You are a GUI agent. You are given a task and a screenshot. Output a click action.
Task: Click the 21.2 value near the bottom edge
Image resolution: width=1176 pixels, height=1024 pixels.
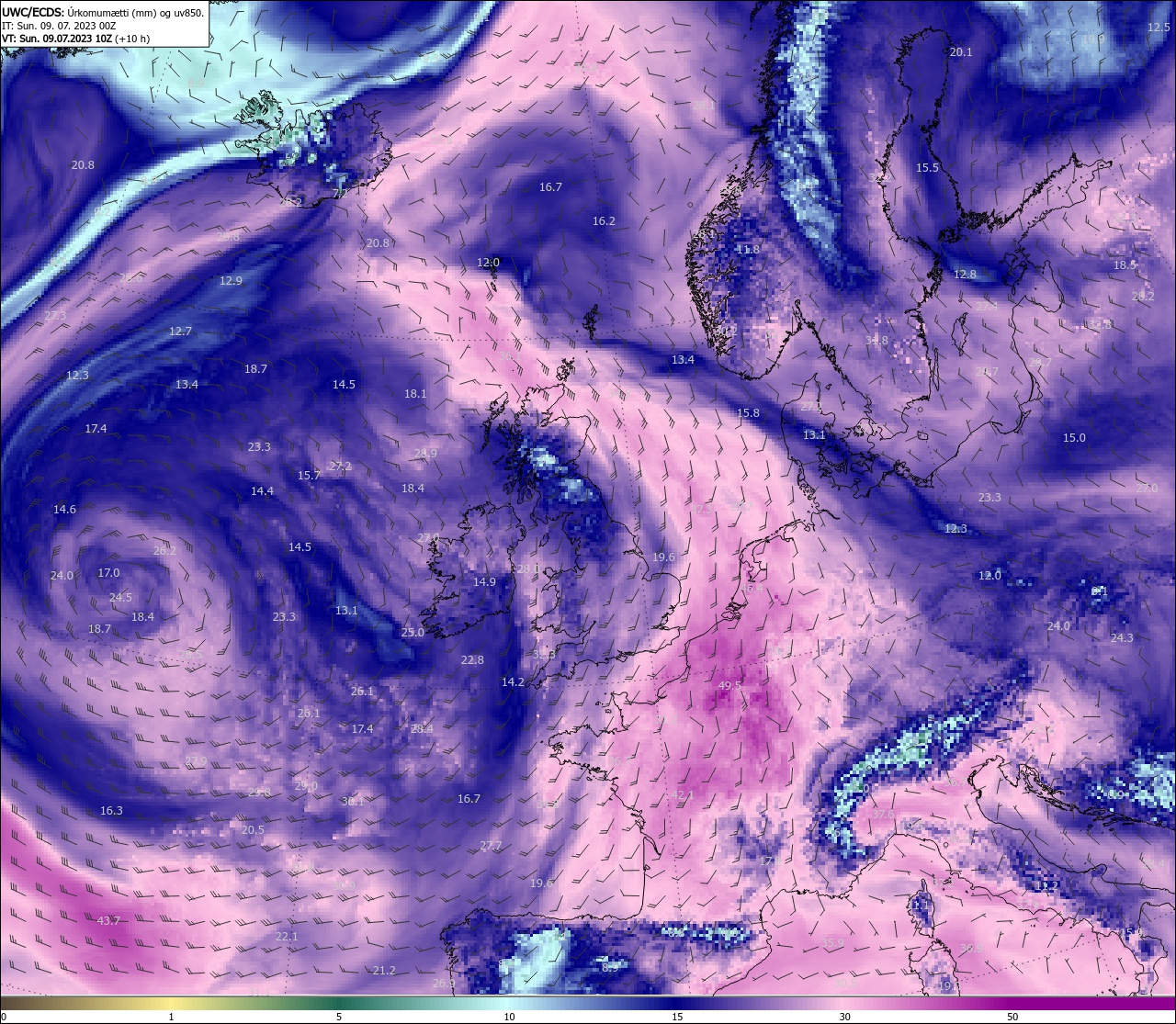[x=384, y=970]
